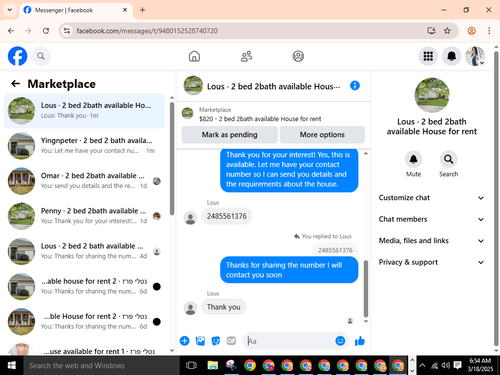
Task: Open the site information icon in address bar
Action: 67,31
